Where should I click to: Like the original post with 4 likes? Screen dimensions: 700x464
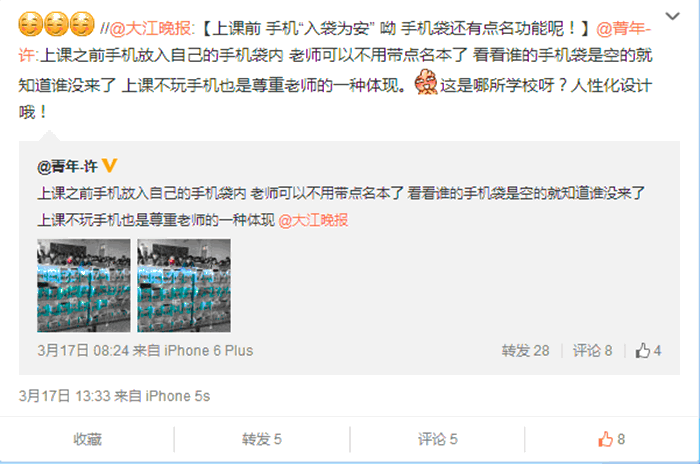[643, 351]
